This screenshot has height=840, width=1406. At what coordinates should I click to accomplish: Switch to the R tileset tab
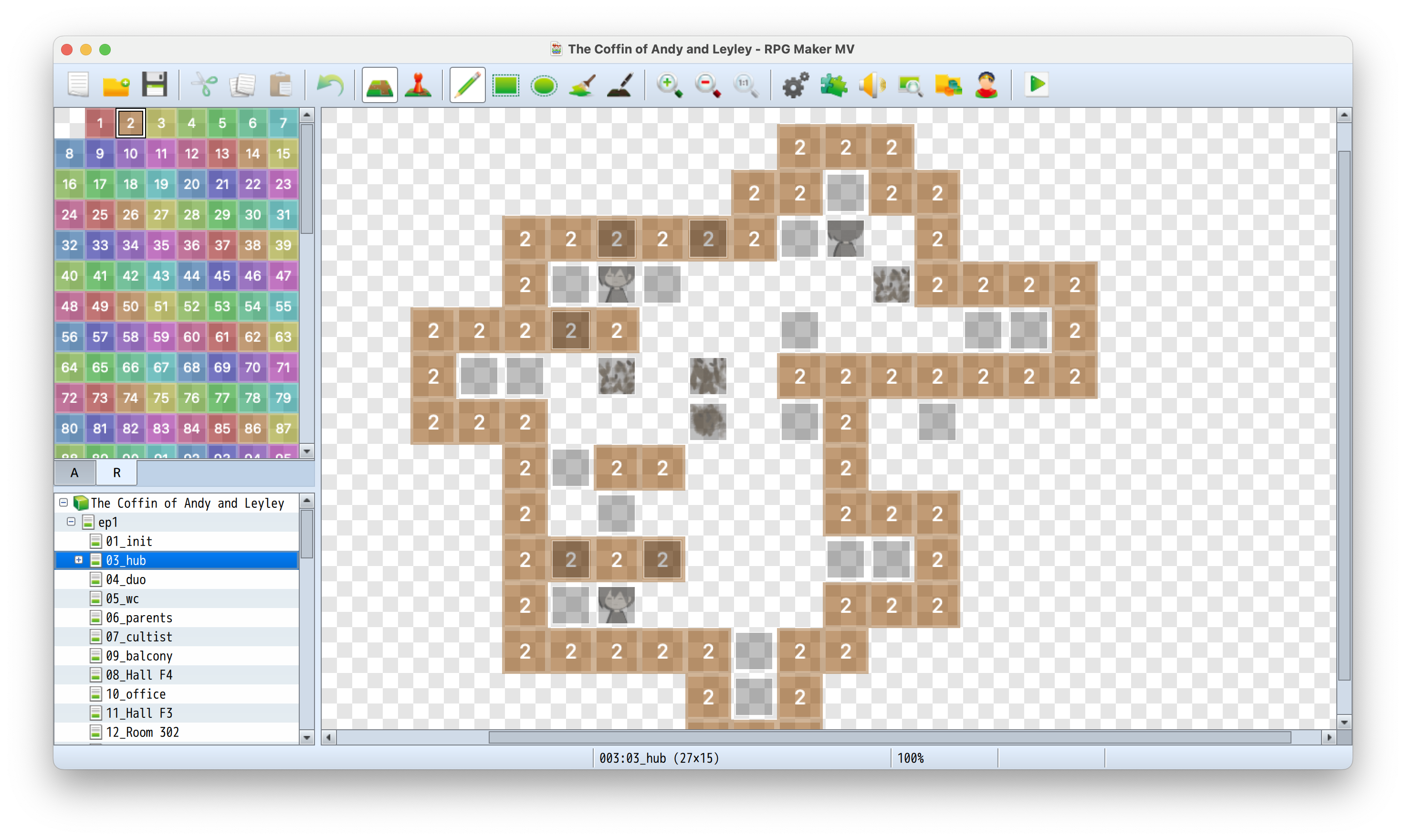[116, 472]
